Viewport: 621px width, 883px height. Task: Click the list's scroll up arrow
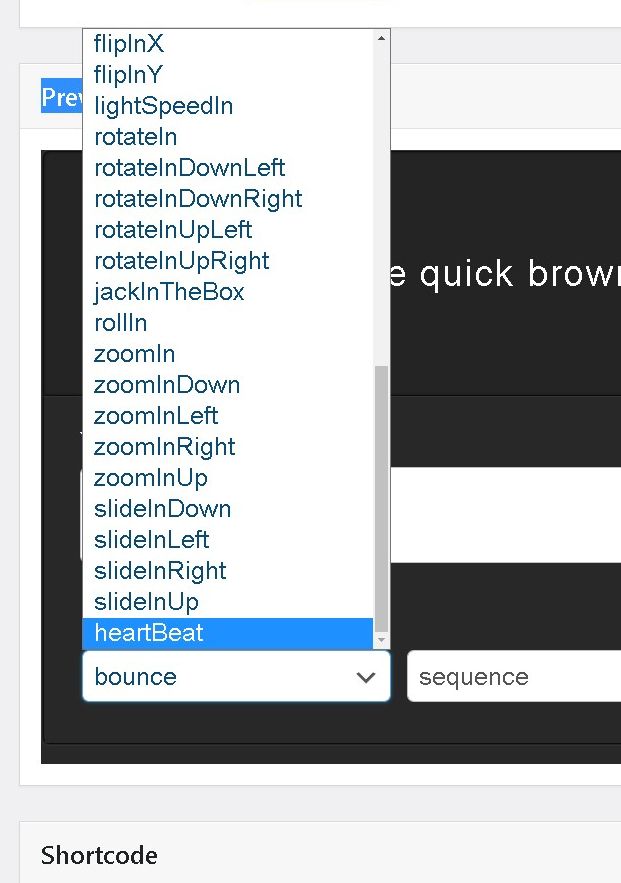381,39
